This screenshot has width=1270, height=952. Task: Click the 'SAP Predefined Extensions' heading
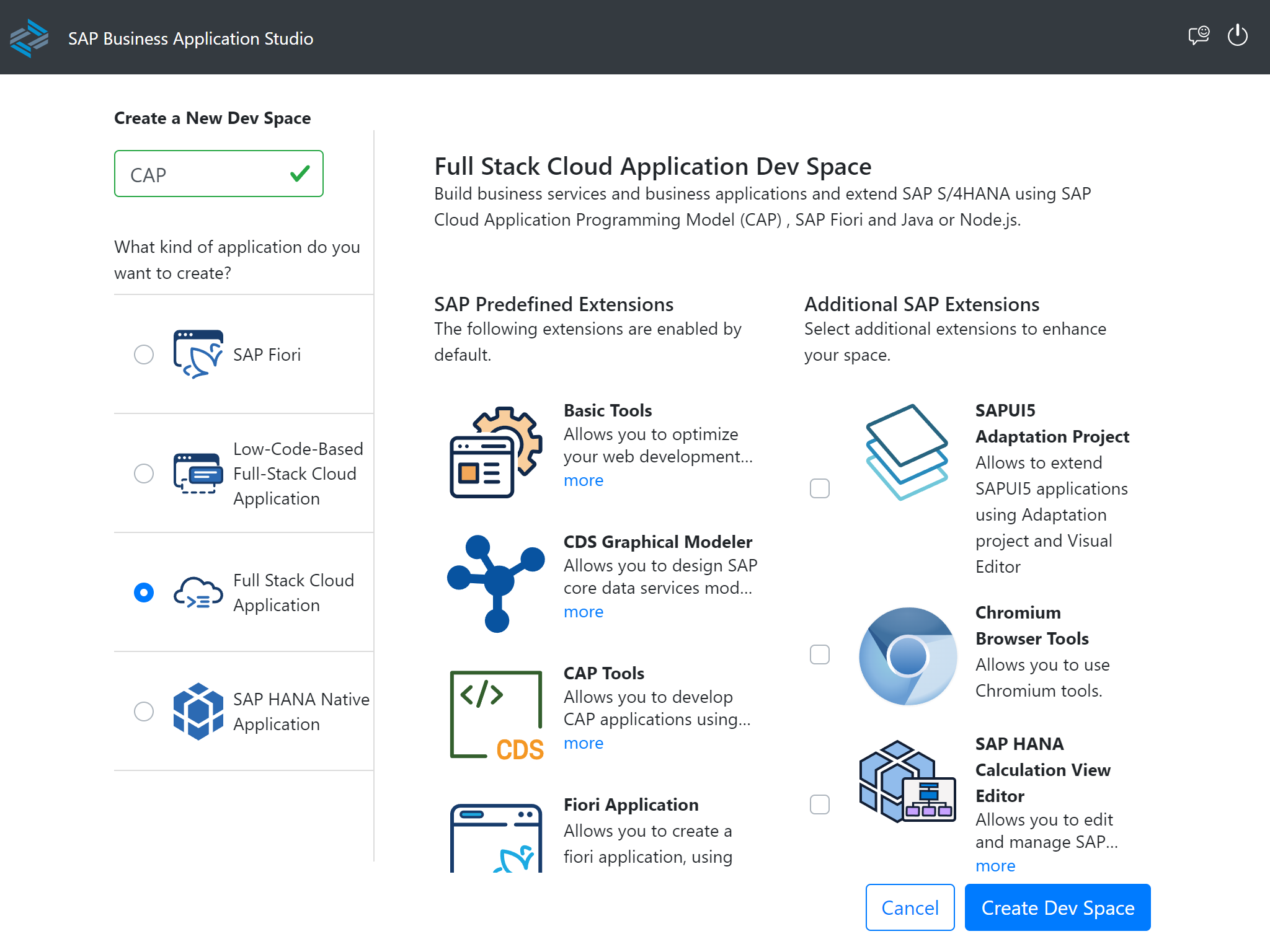pyautogui.click(x=554, y=304)
